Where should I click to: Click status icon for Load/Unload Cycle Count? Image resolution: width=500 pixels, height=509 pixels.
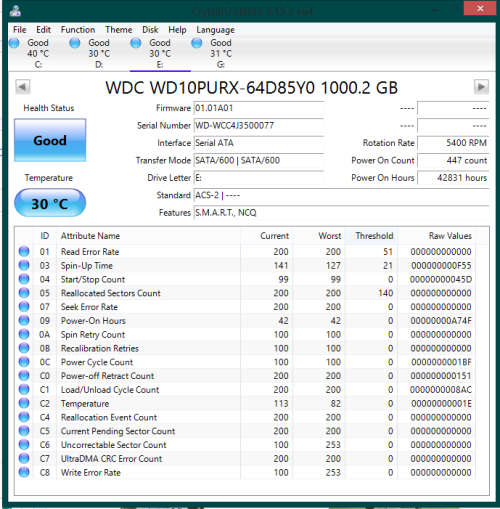[x=24, y=389]
